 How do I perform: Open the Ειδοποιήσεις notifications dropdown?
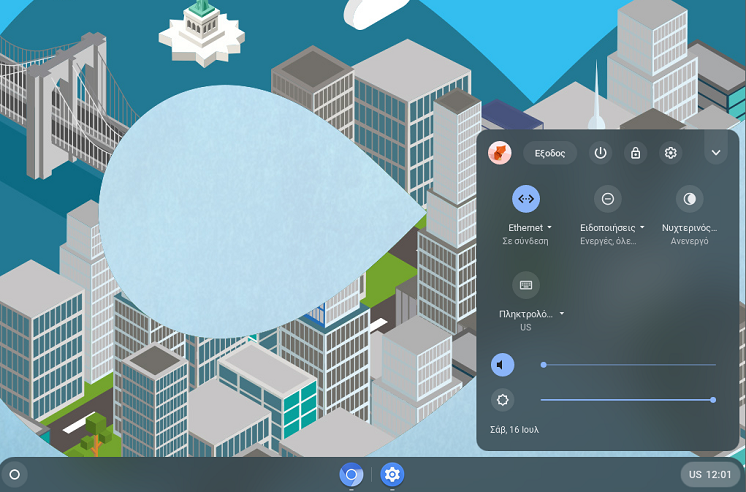[x=612, y=228]
